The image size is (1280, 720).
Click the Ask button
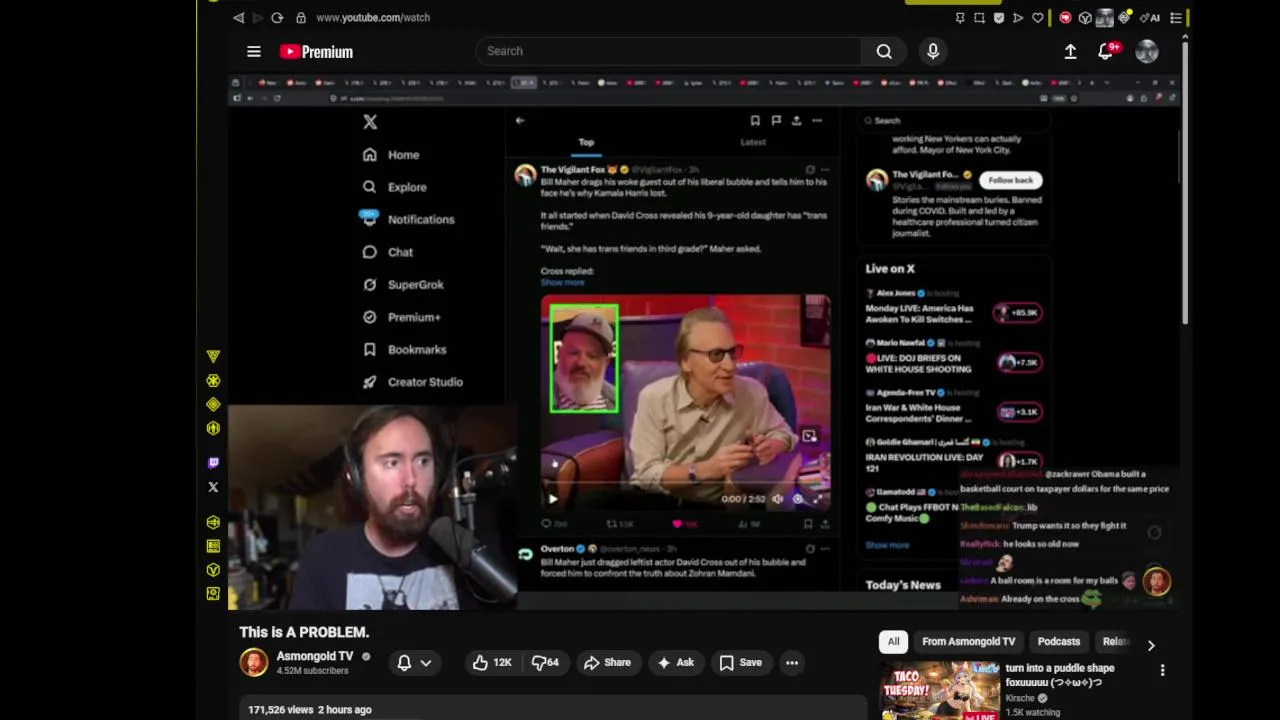coord(675,662)
